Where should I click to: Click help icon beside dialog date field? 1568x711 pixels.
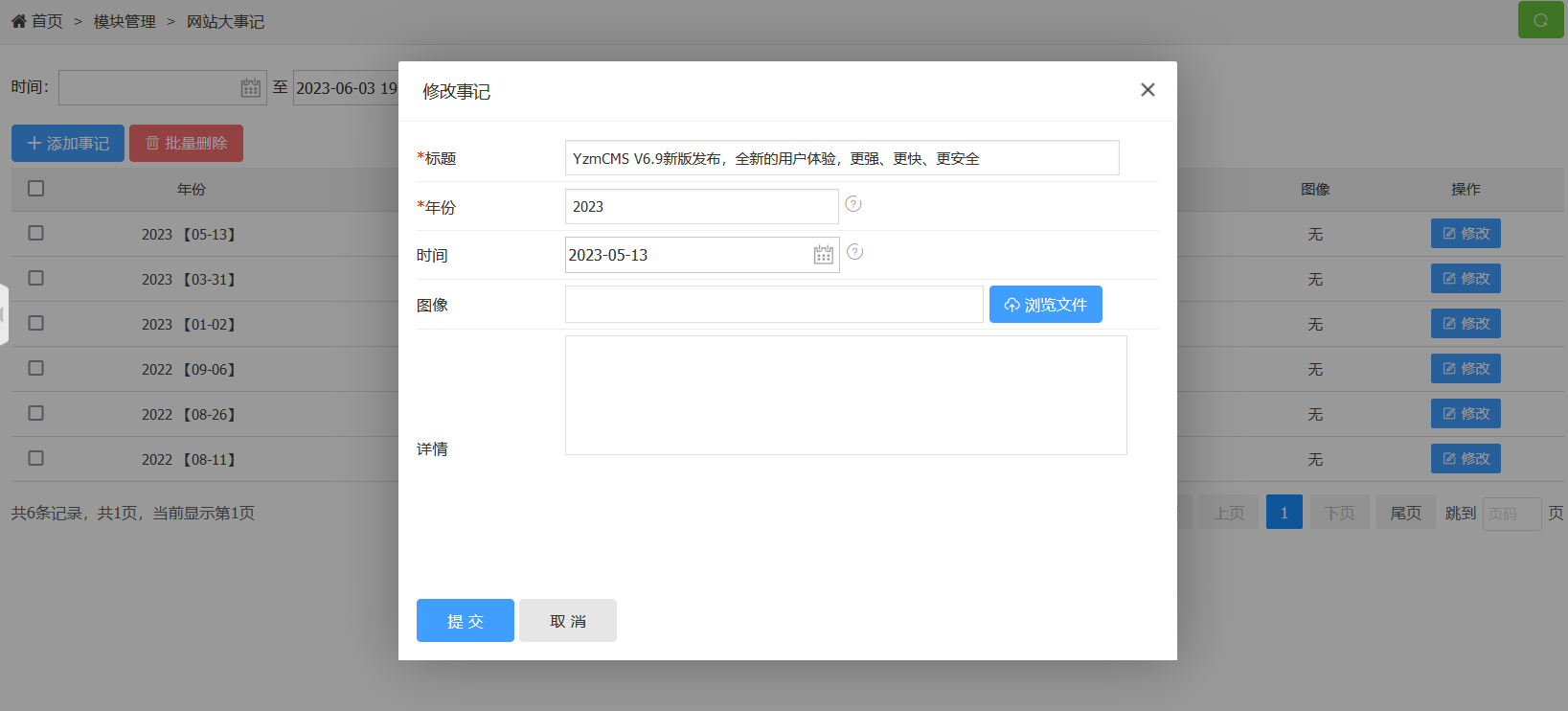[x=855, y=252]
